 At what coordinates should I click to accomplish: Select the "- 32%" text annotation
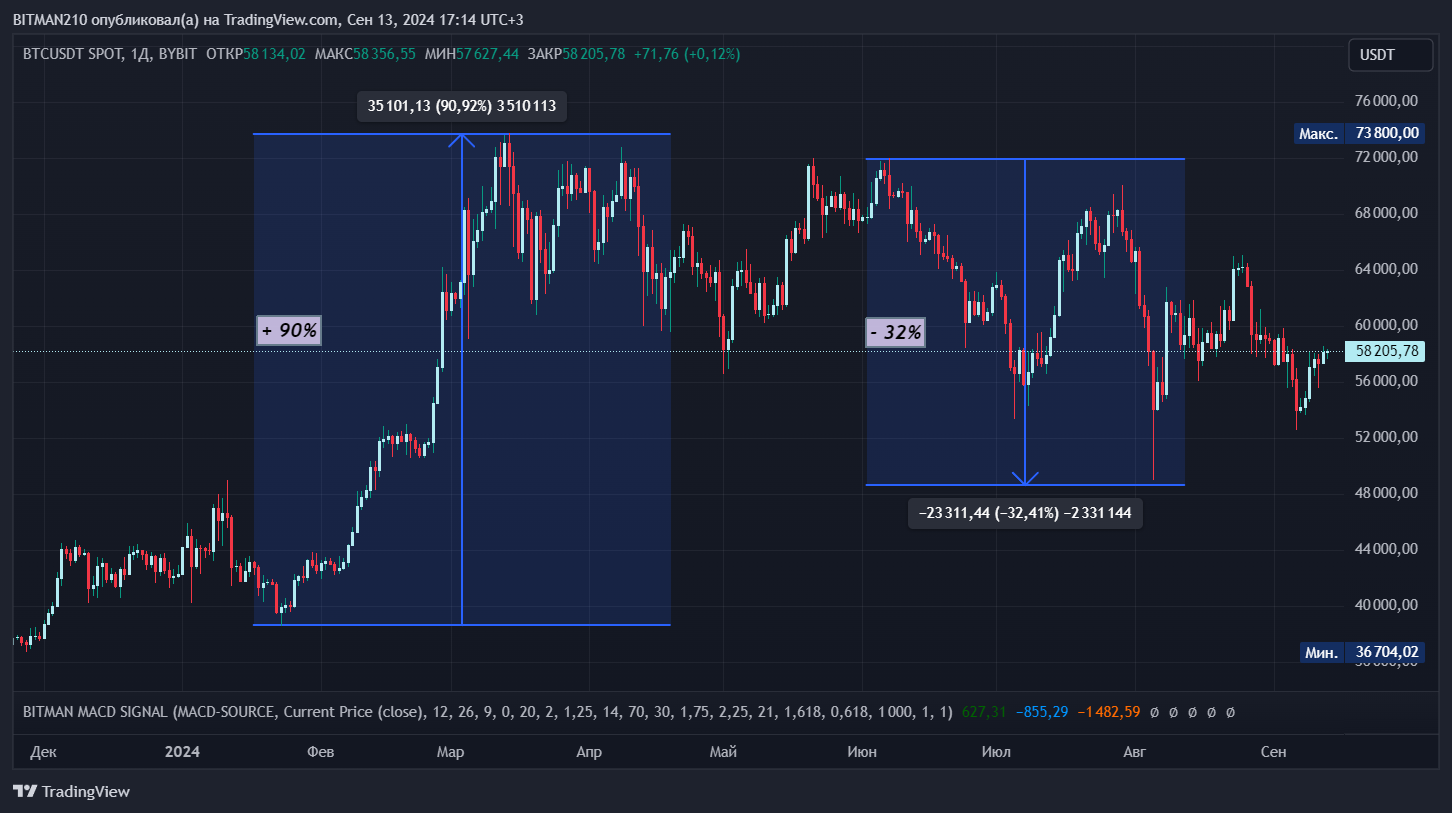(x=895, y=333)
